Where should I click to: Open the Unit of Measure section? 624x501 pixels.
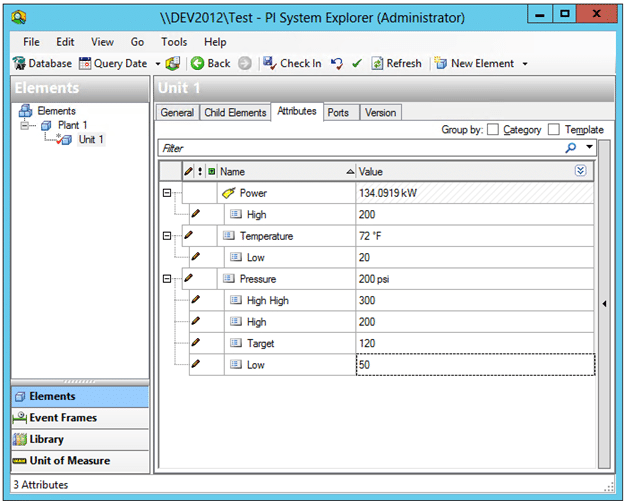click(68, 461)
